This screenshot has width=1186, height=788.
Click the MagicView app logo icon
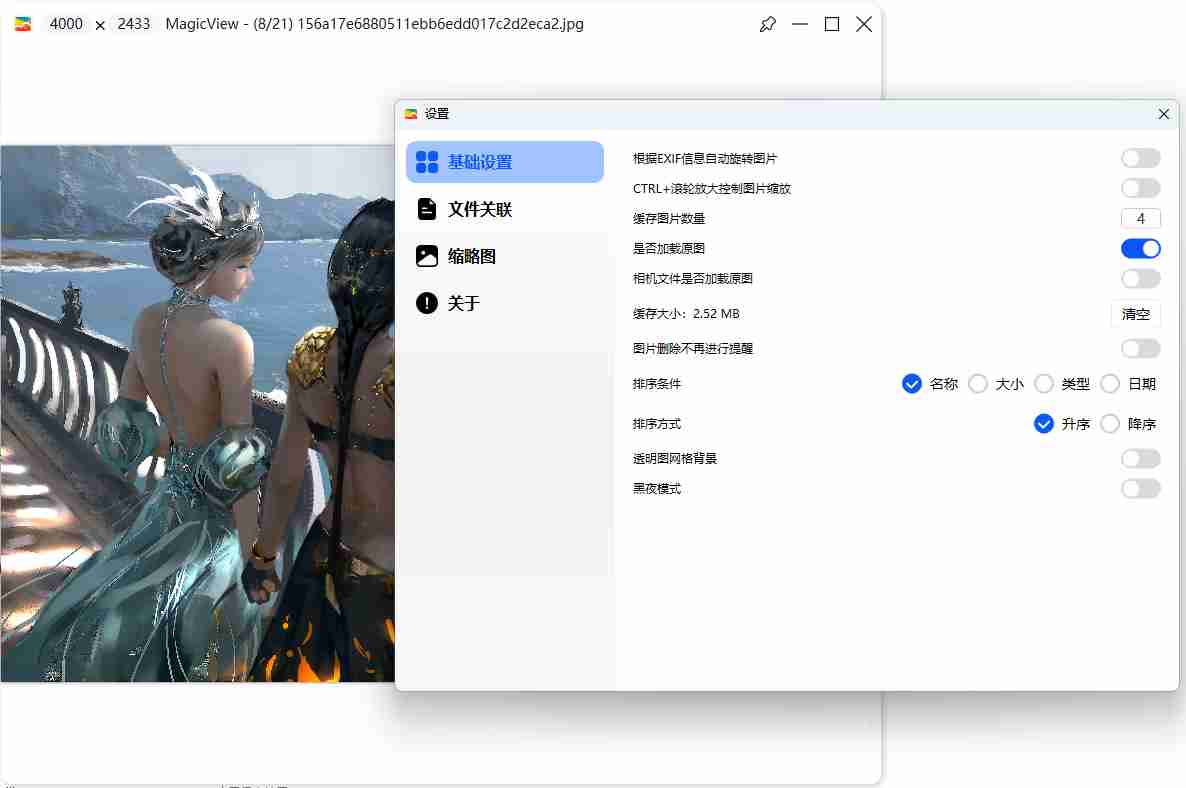point(22,25)
